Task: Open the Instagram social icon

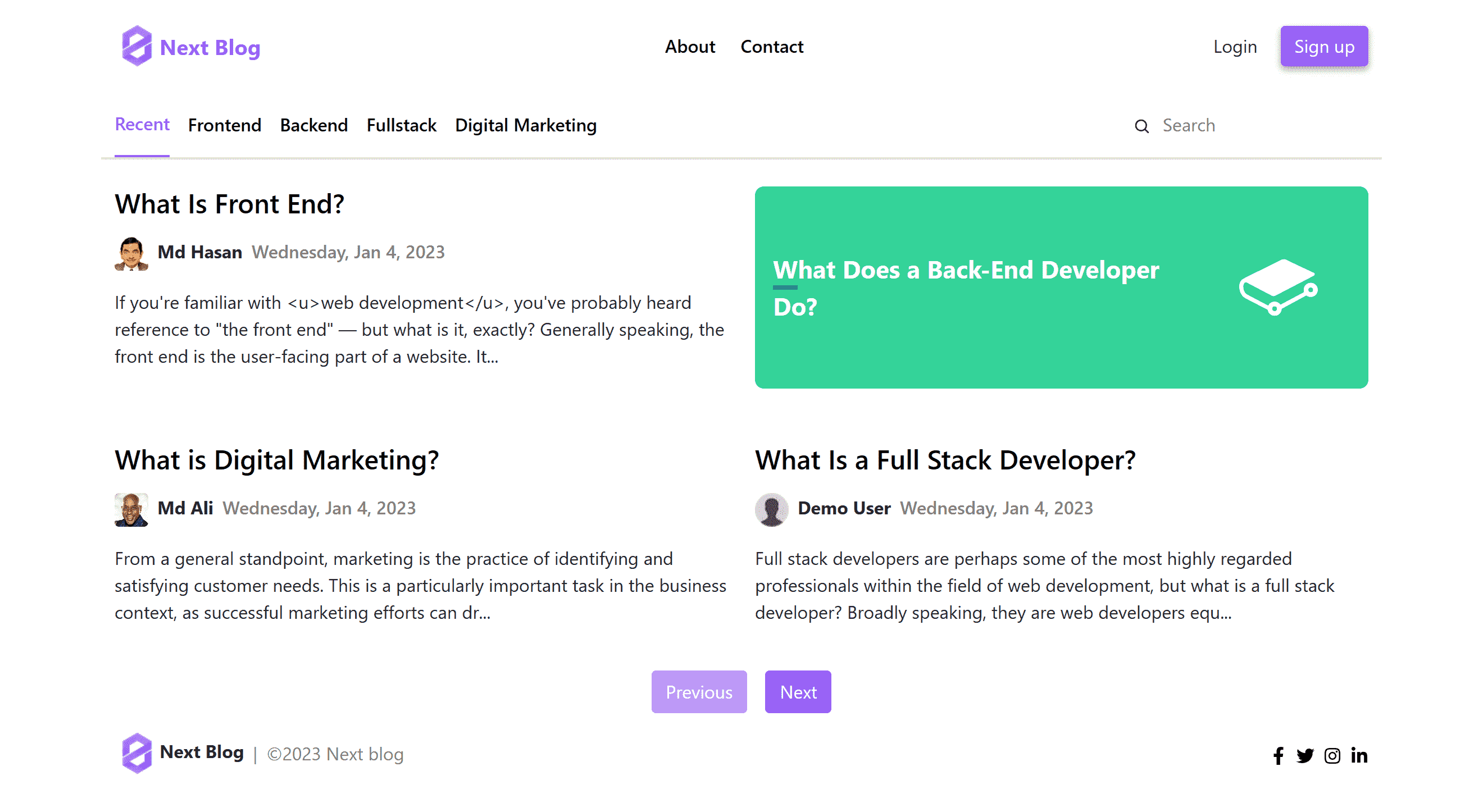Action: click(x=1332, y=755)
